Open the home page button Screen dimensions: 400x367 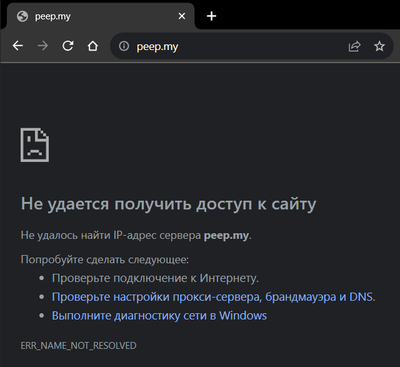pyautogui.click(x=93, y=46)
